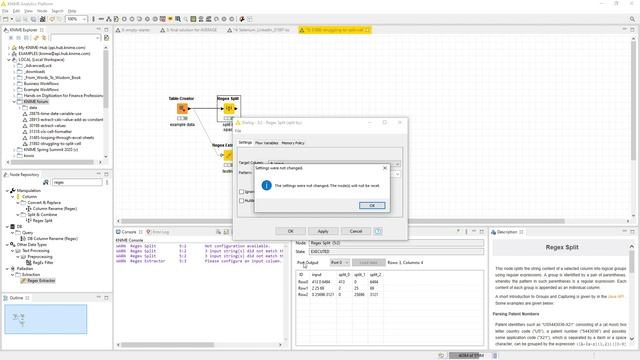Screen dimensions: 640x360
Task: Click the Load data button in node monitor
Action: point(369,262)
